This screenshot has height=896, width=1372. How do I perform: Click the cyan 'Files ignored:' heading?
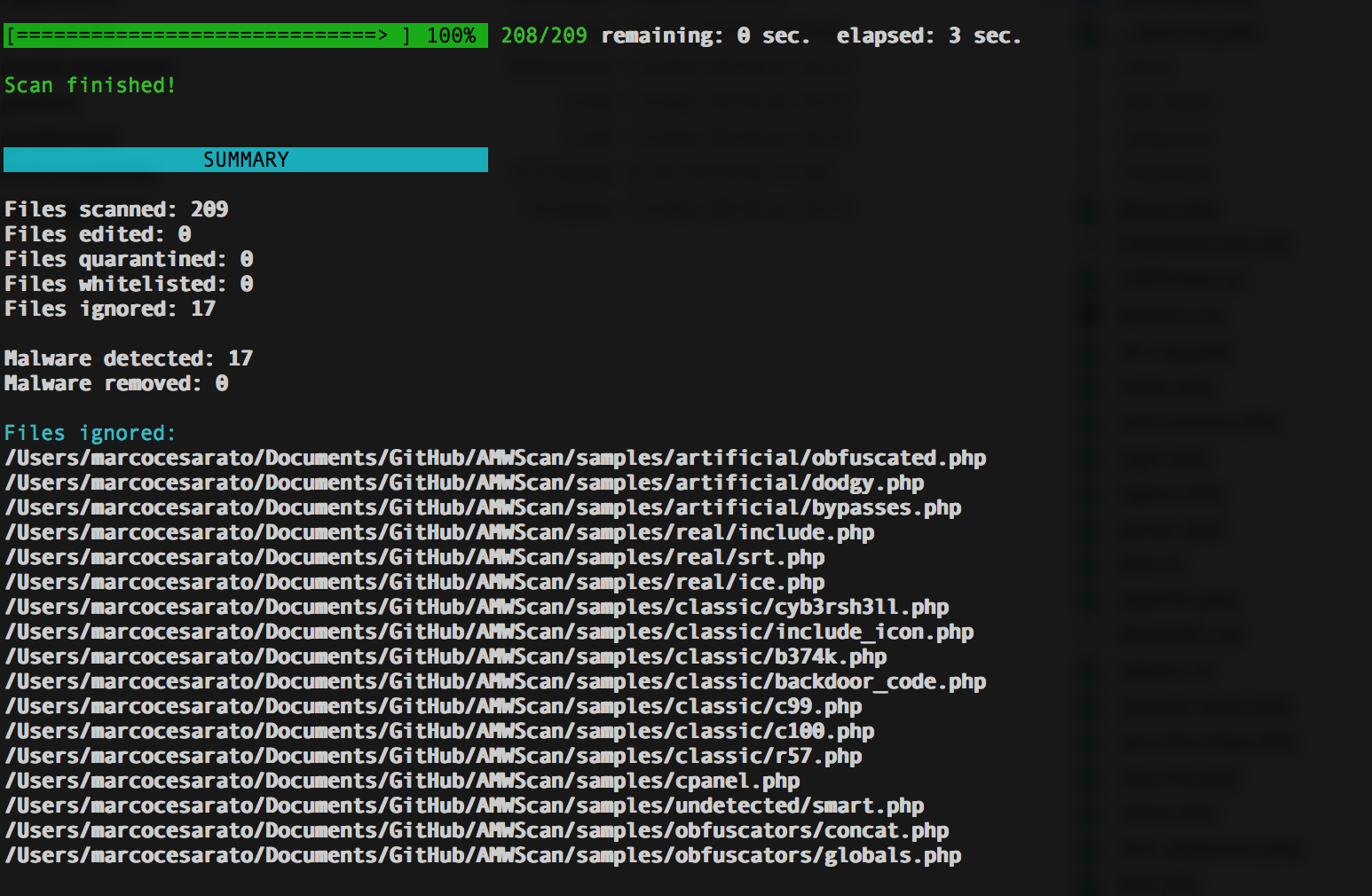[x=91, y=433]
